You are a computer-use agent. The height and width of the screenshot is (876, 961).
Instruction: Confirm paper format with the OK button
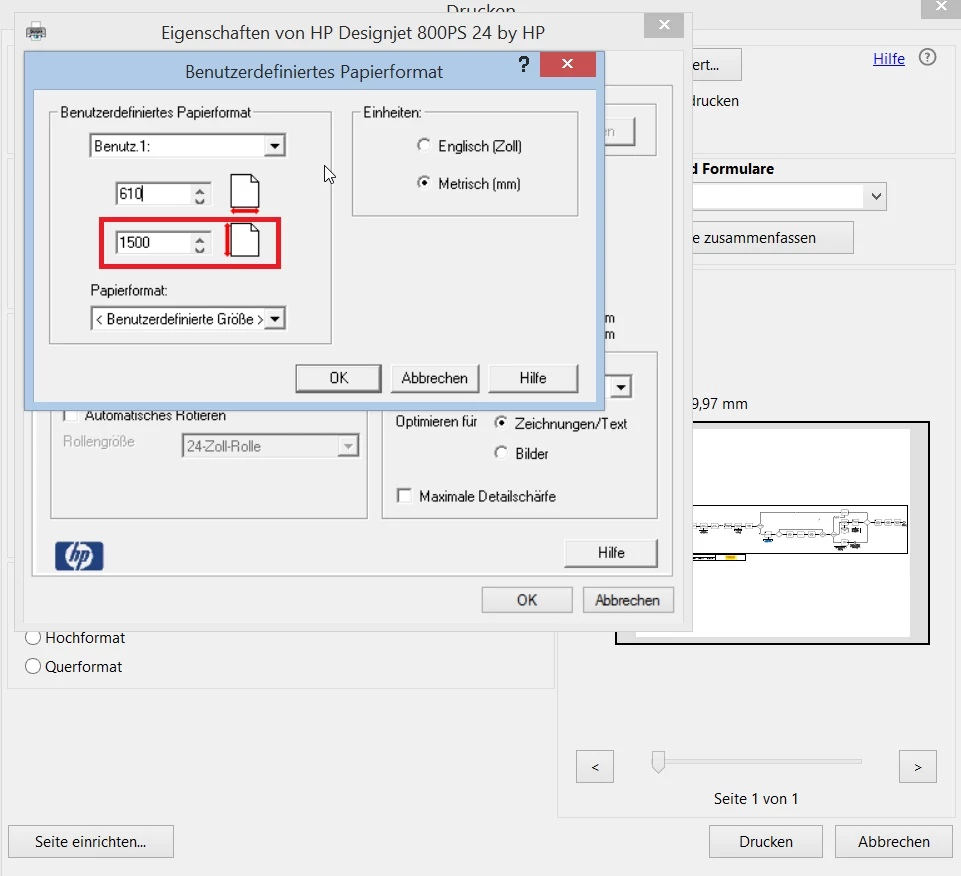tap(338, 378)
